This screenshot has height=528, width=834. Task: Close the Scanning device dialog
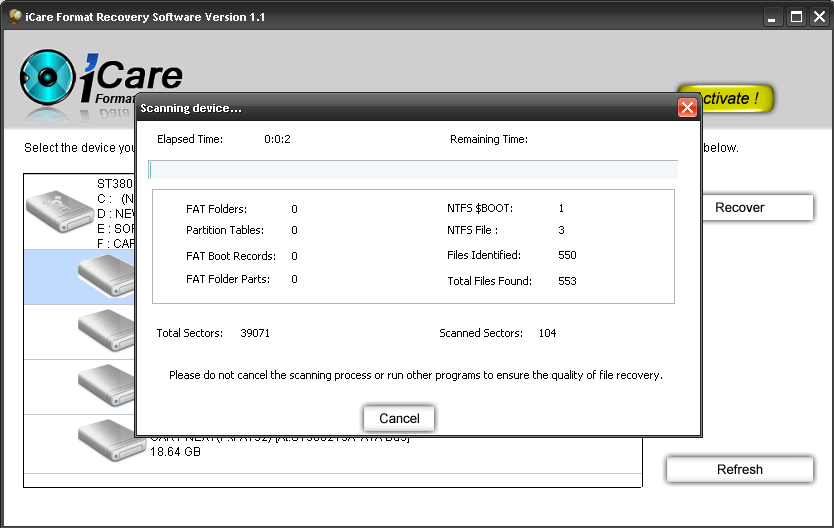(x=687, y=108)
